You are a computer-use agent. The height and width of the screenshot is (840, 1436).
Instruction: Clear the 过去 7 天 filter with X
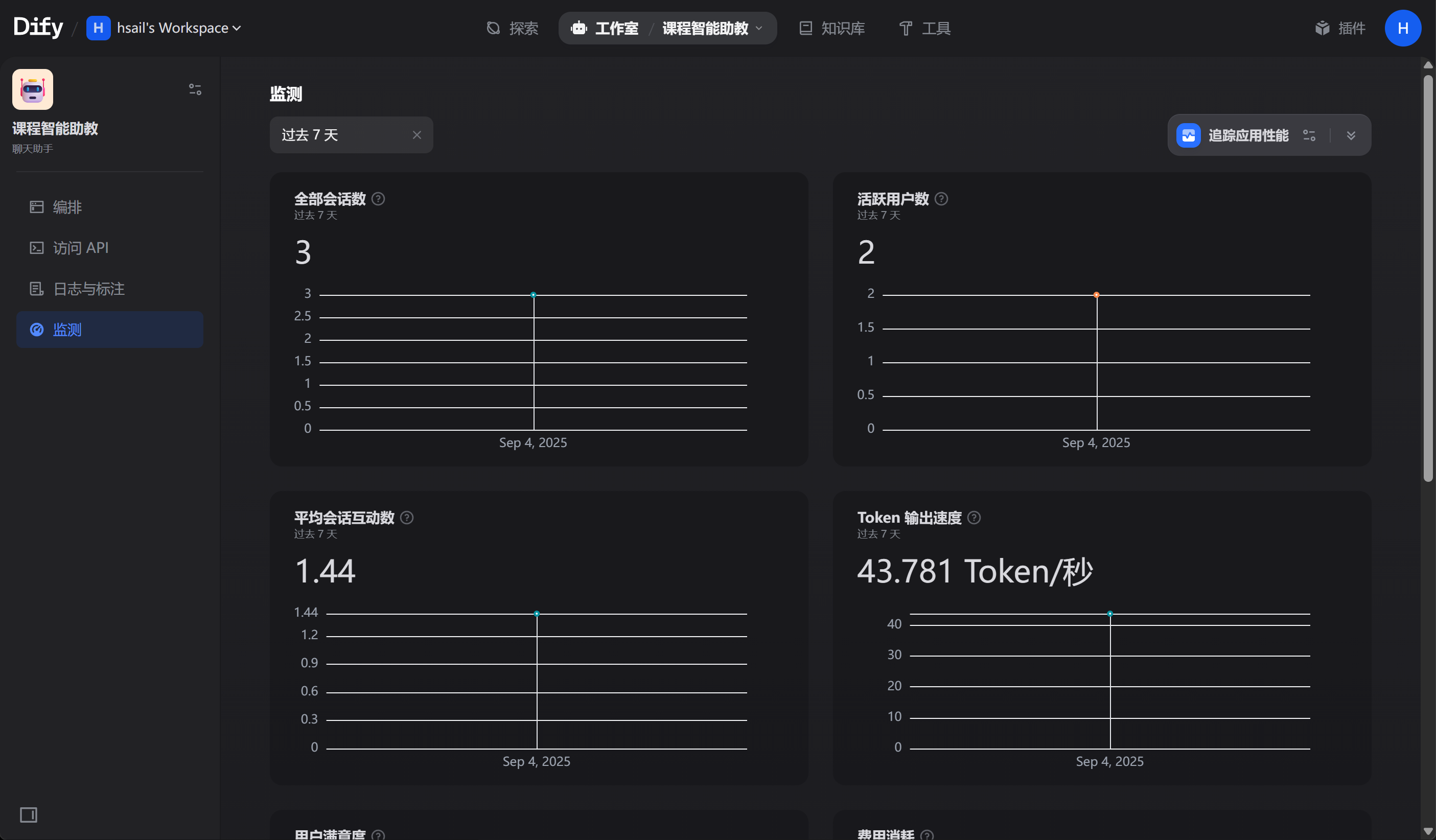point(416,134)
